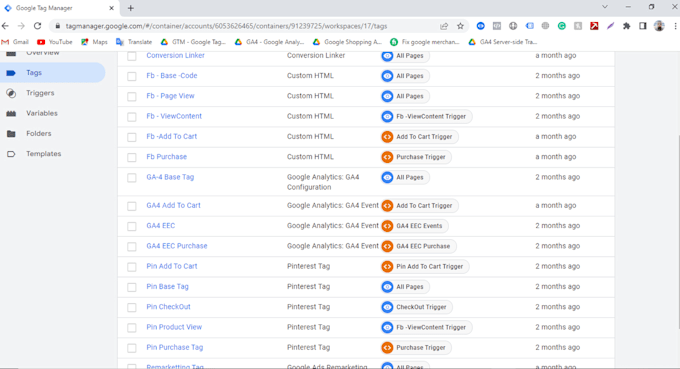680x369 pixels.
Task: Click trigger icon in Pin Product View row
Action: click(387, 327)
